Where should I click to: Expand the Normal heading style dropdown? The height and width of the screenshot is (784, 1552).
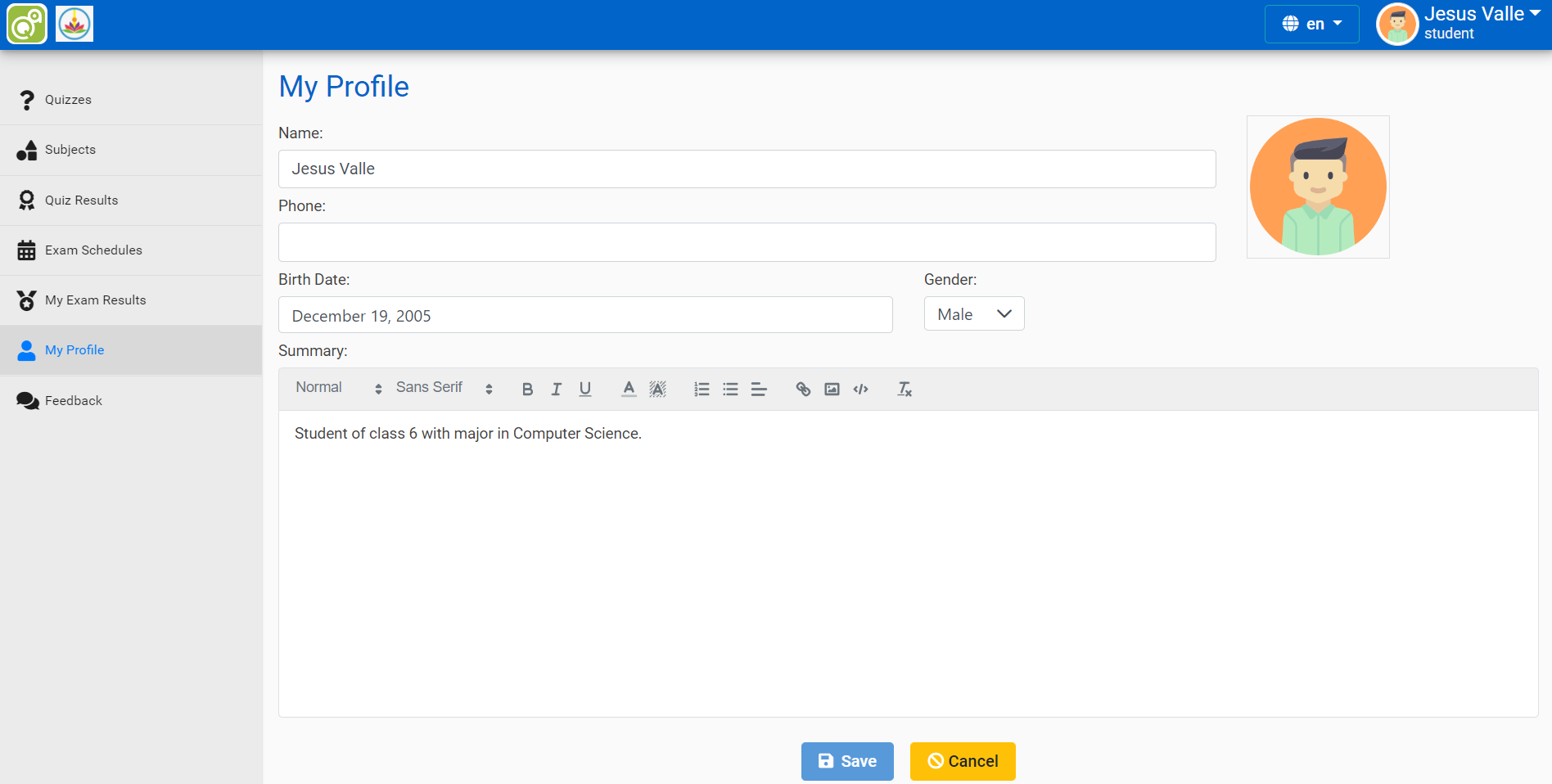coord(338,388)
